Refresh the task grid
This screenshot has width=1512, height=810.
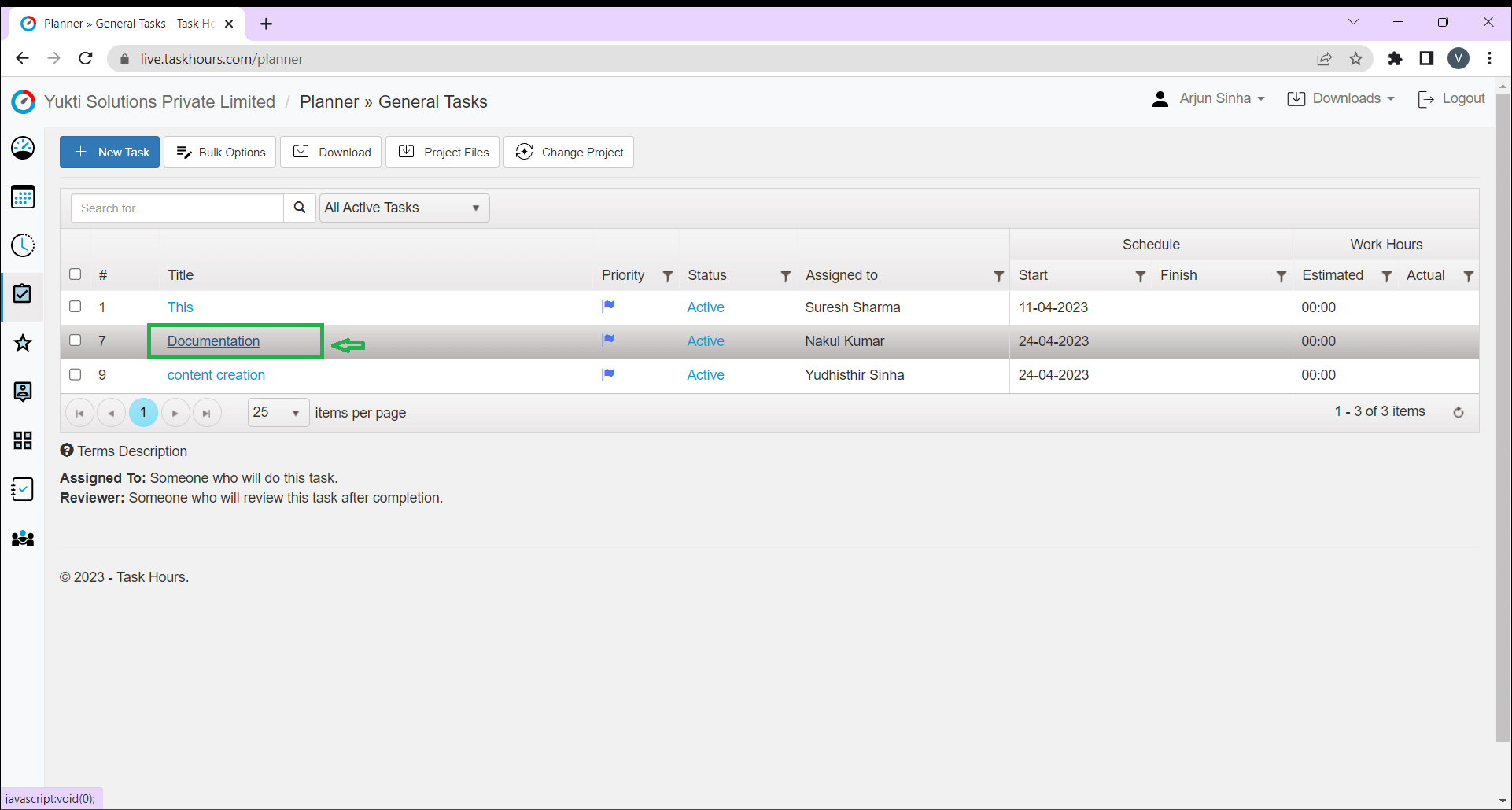[x=1459, y=412]
